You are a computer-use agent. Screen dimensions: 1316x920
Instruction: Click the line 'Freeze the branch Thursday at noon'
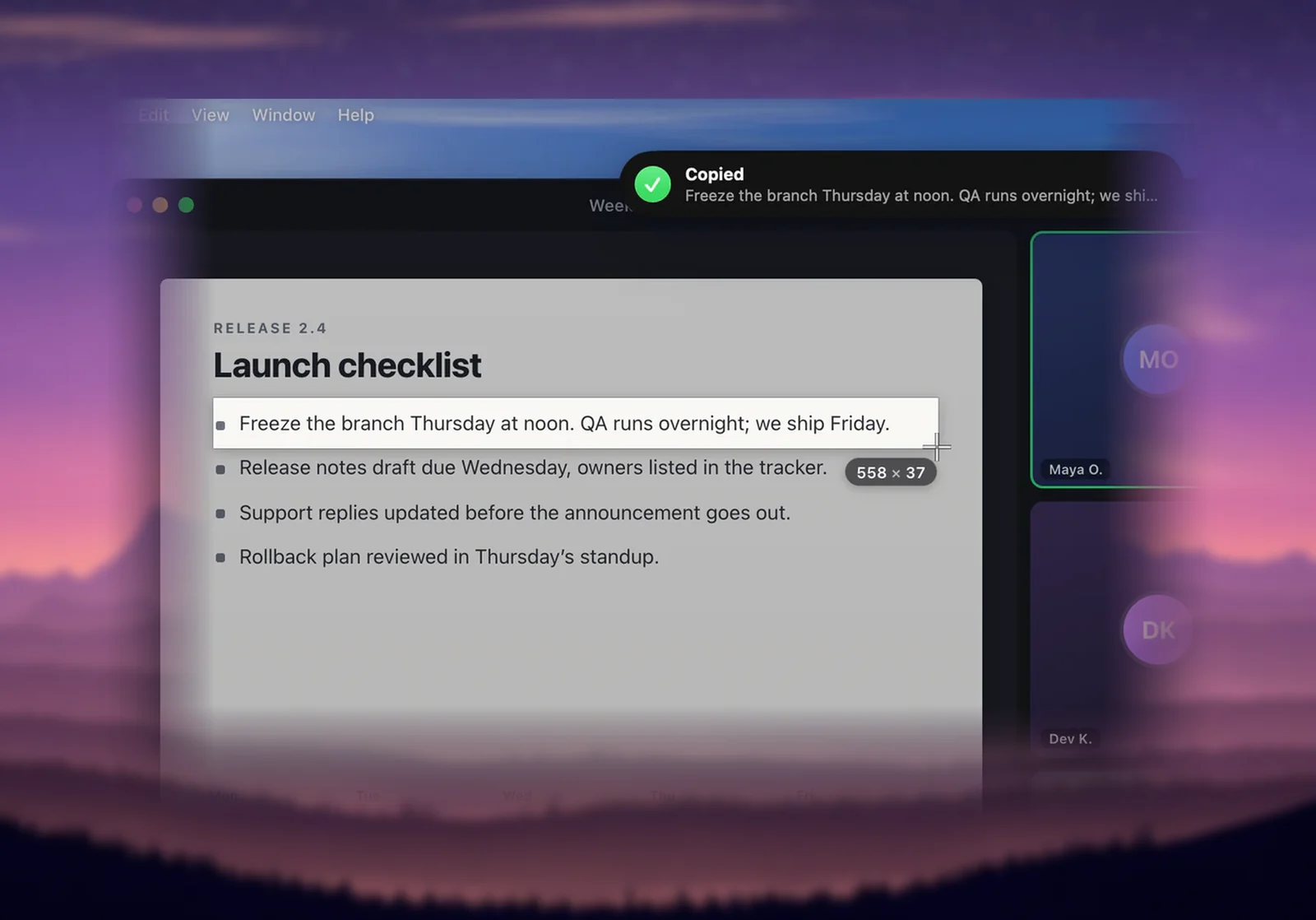pyautogui.click(x=564, y=424)
